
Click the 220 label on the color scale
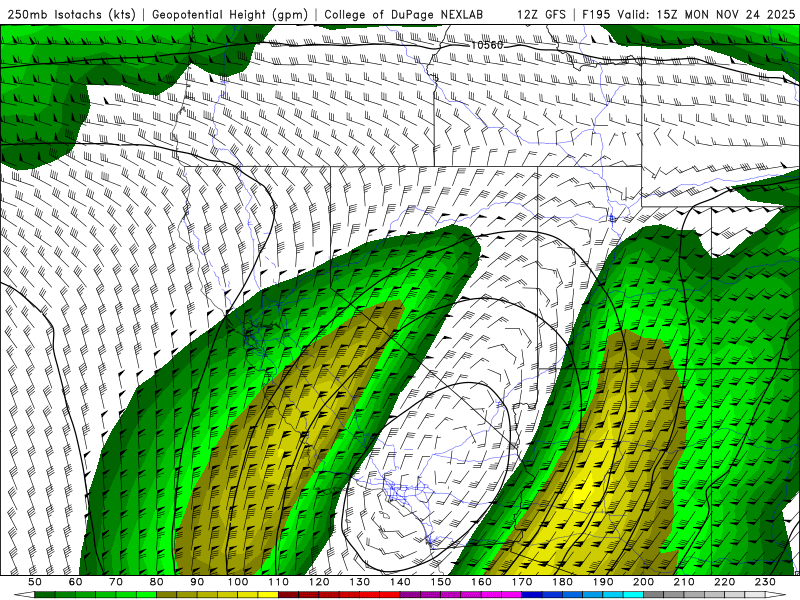(724, 582)
